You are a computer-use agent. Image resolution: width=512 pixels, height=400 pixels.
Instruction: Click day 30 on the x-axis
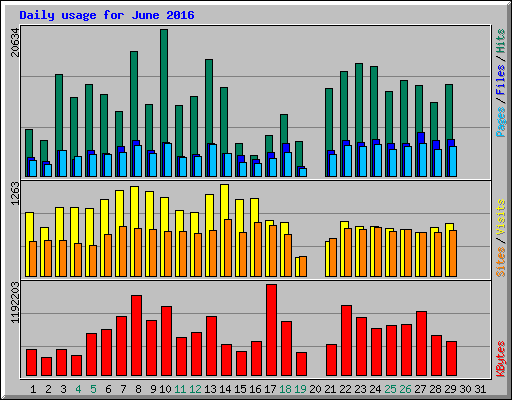[465, 389]
